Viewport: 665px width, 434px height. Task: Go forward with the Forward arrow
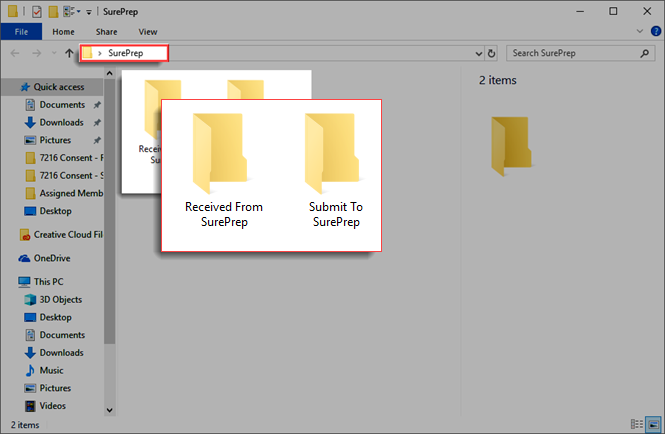[x=37, y=53]
